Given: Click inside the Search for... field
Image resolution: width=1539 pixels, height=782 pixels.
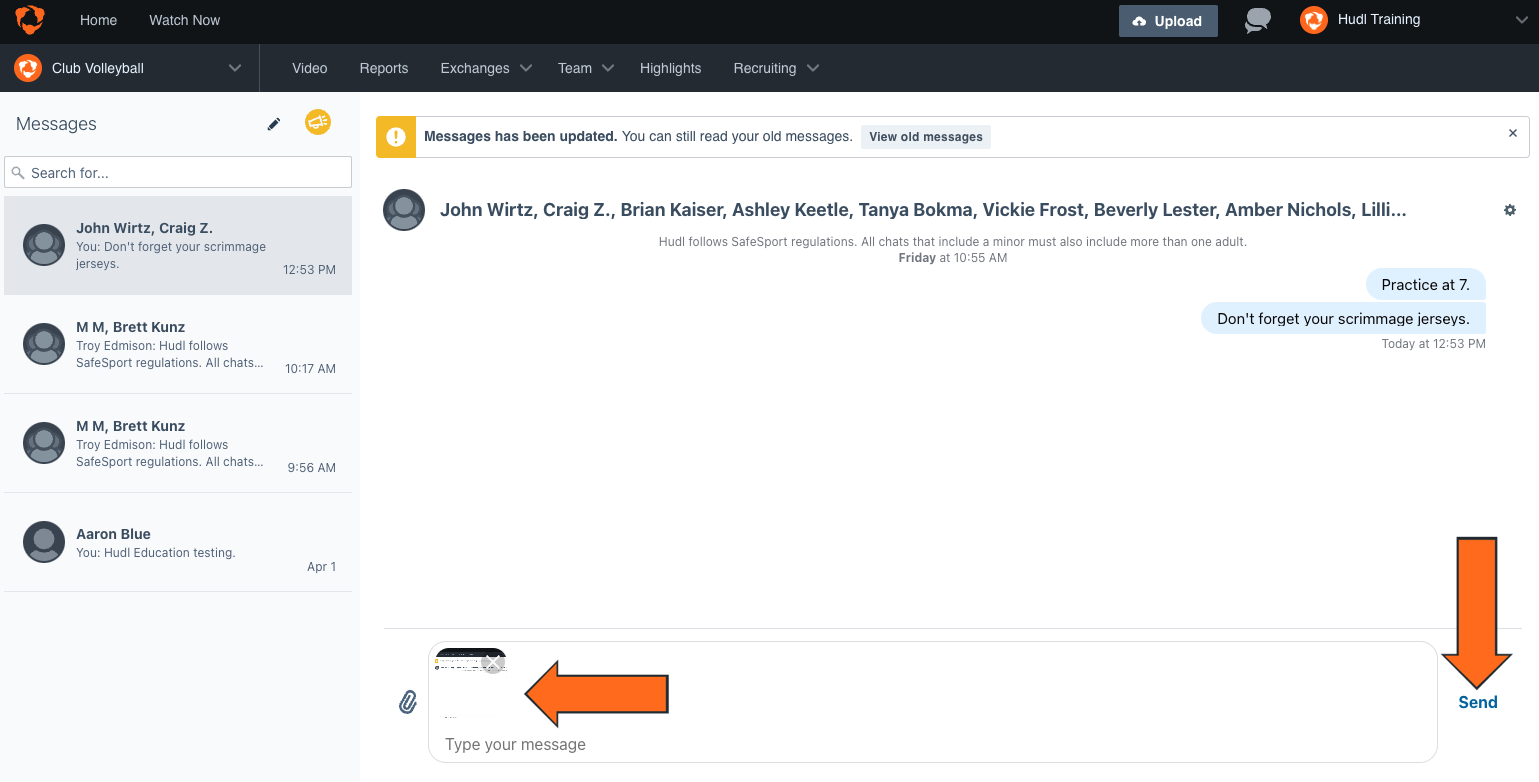Looking at the screenshot, I should pyautogui.click(x=177, y=172).
